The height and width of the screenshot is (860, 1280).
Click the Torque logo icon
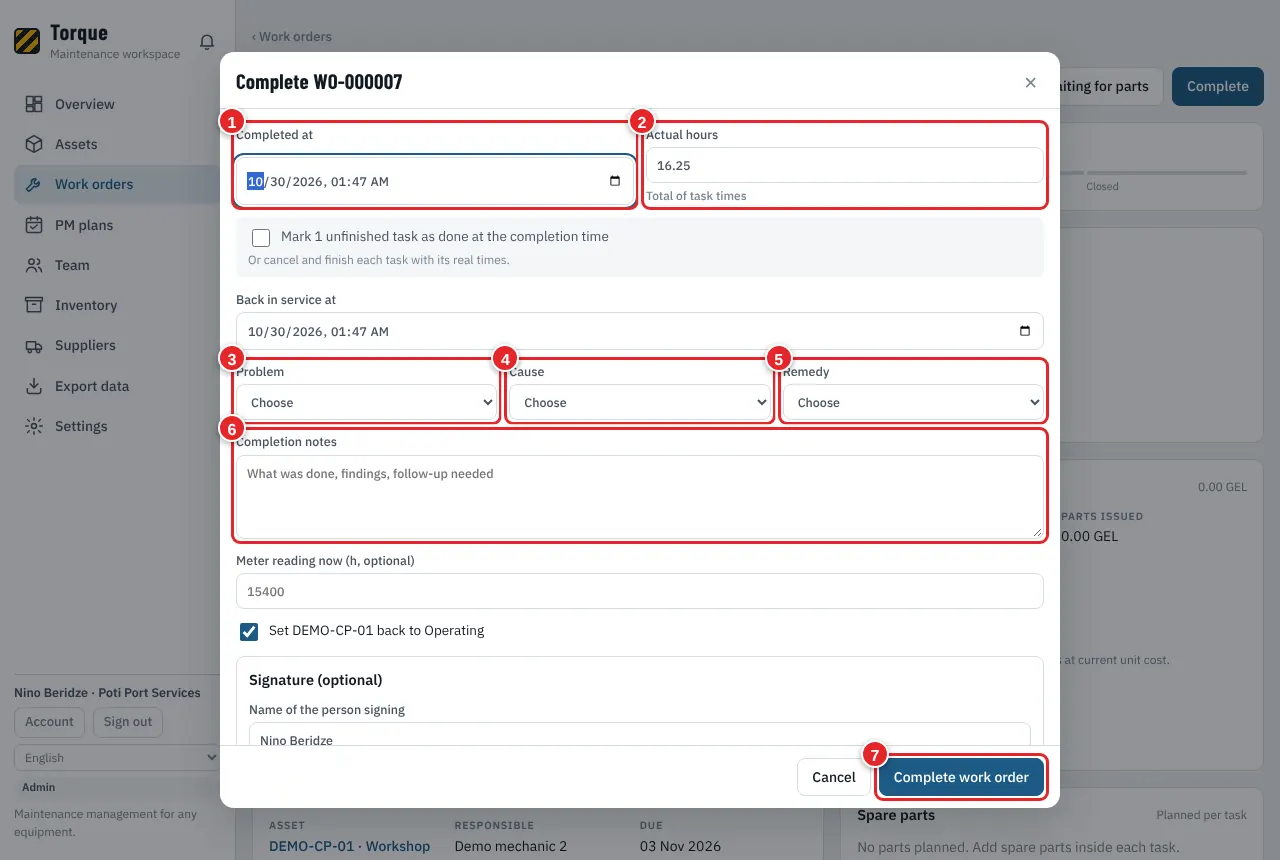(x=27, y=41)
